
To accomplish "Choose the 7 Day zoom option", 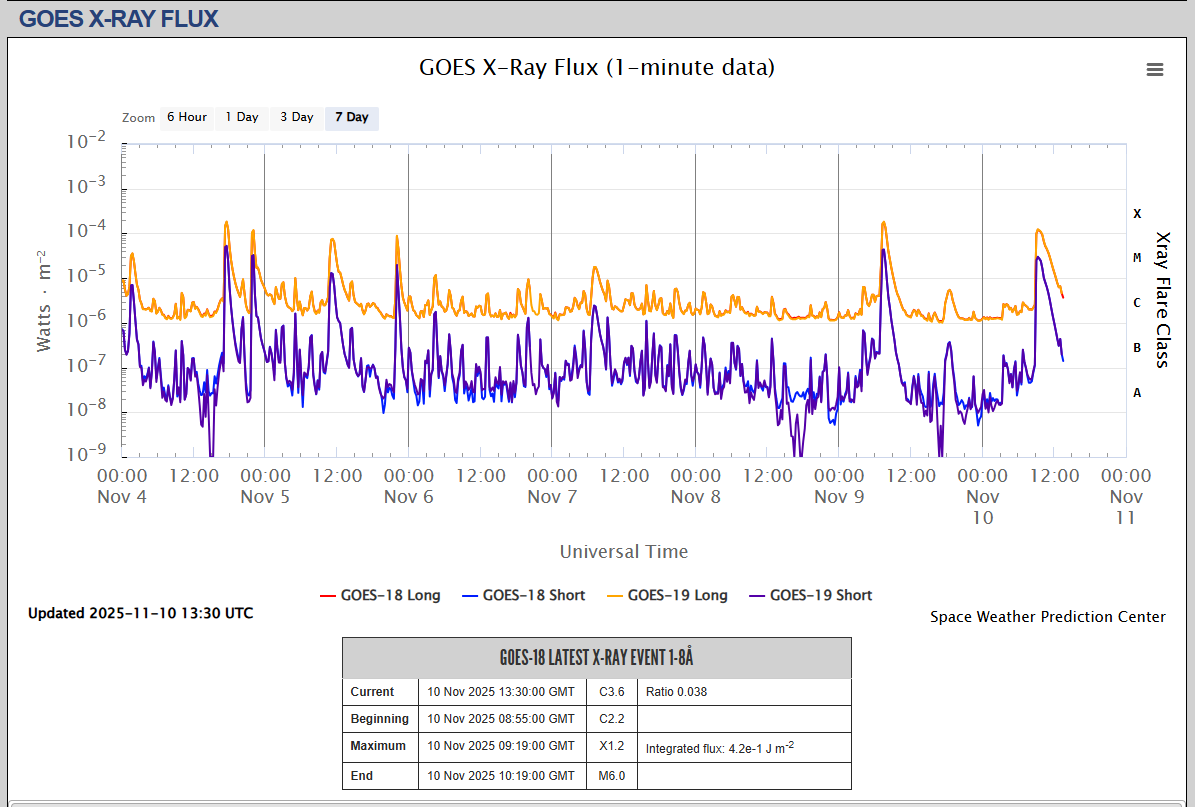I will 351,118.
